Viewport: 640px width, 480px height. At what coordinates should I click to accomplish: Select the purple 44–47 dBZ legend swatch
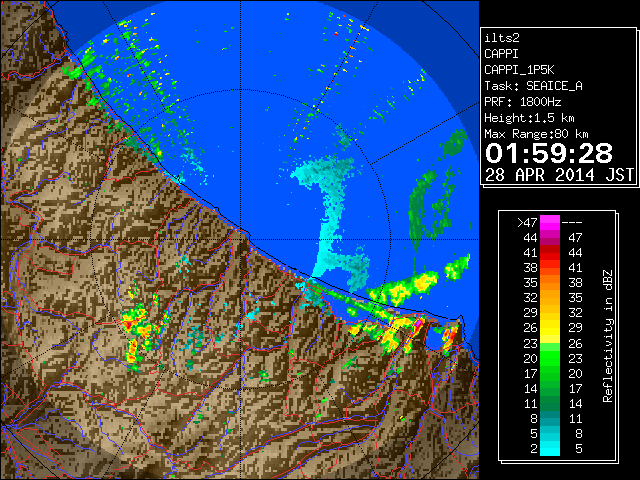coord(550,238)
